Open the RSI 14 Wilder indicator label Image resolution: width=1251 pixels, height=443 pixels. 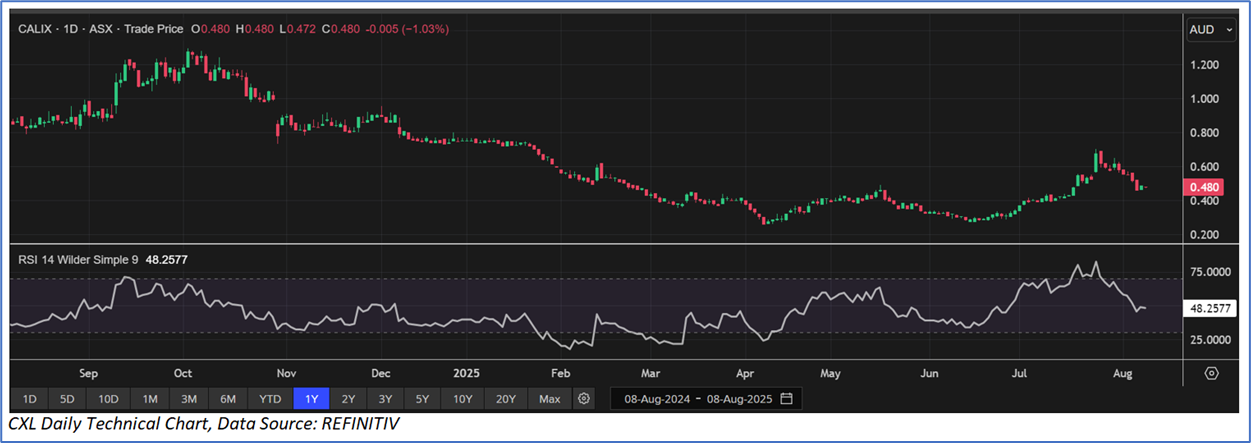[80, 260]
